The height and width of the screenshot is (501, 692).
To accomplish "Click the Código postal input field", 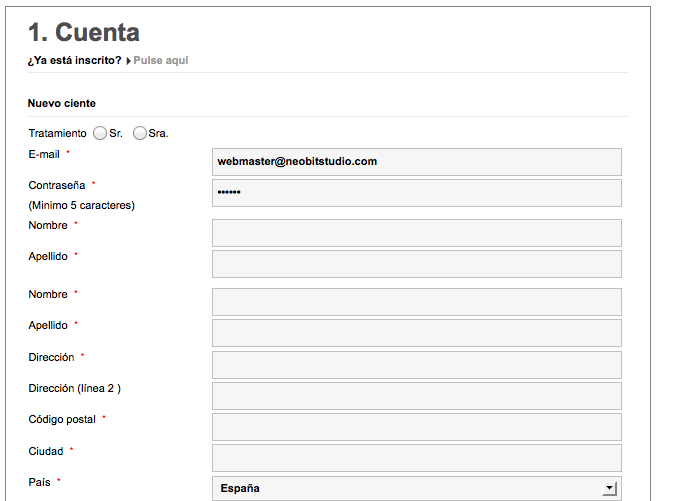I will coord(416,427).
